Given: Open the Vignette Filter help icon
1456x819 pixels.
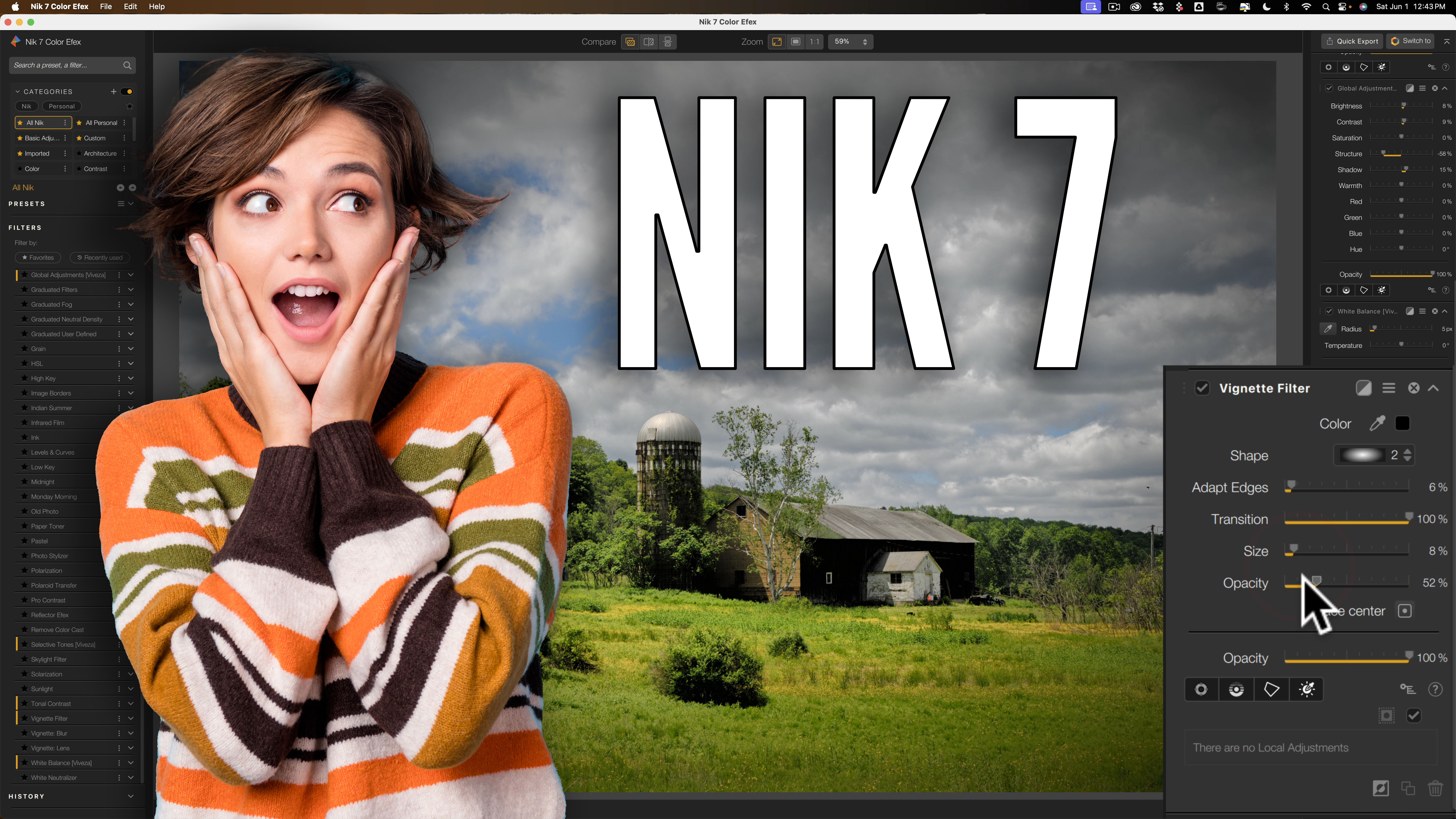Looking at the screenshot, I should 1435,689.
